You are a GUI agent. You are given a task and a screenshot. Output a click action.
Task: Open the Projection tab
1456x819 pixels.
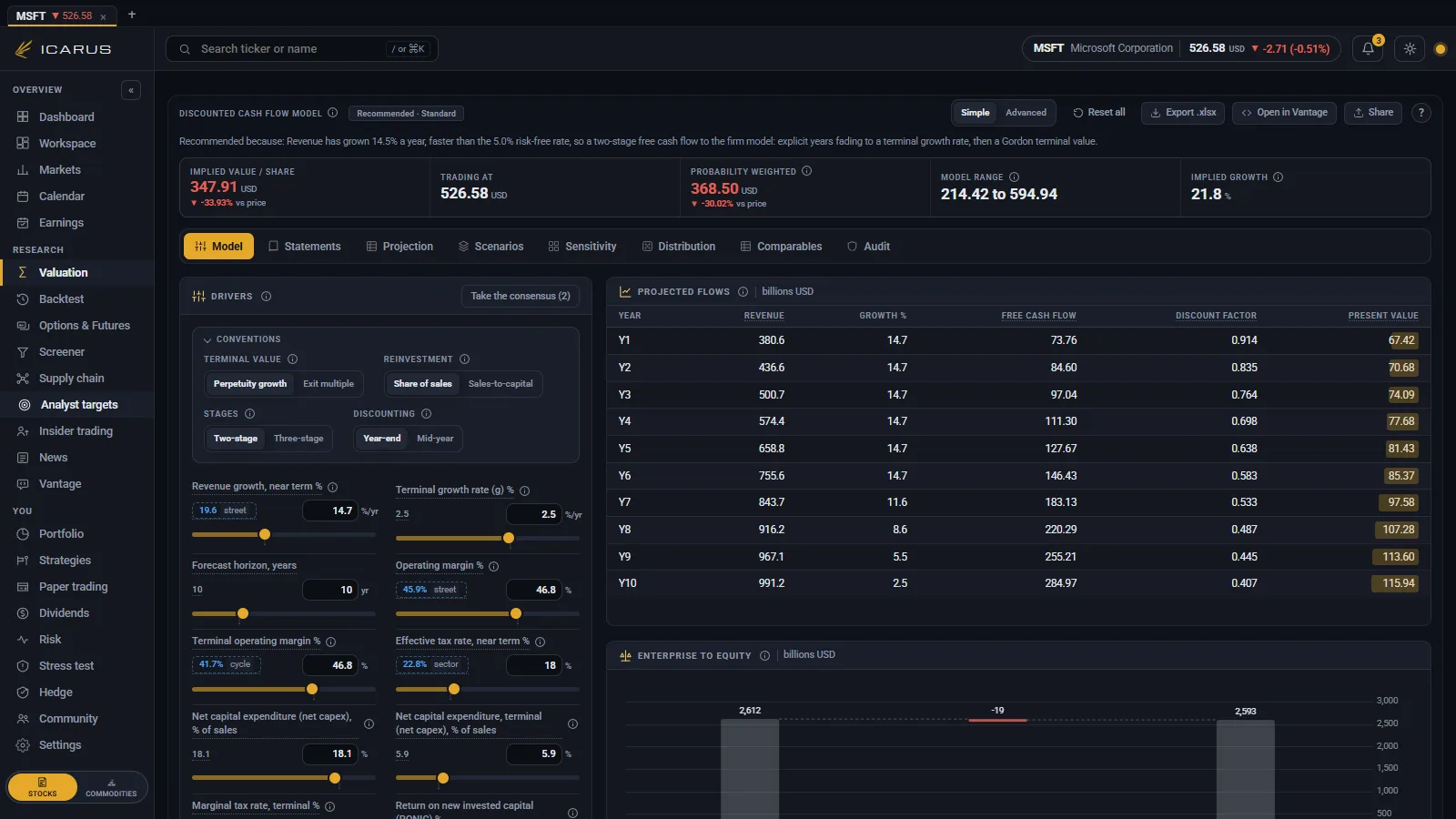coord(399,247)
